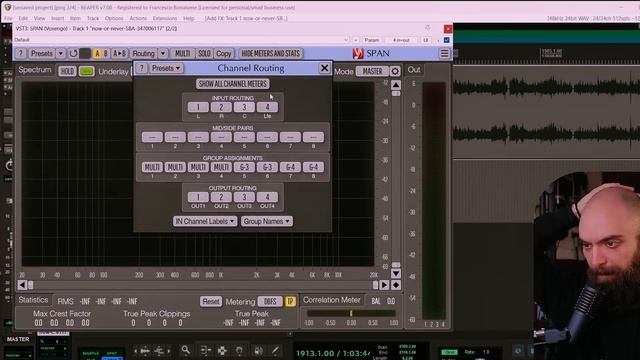Open the SPAN hamburger settings menu
The height and width of the screenshot is (360, 640).
coord(444,53)
